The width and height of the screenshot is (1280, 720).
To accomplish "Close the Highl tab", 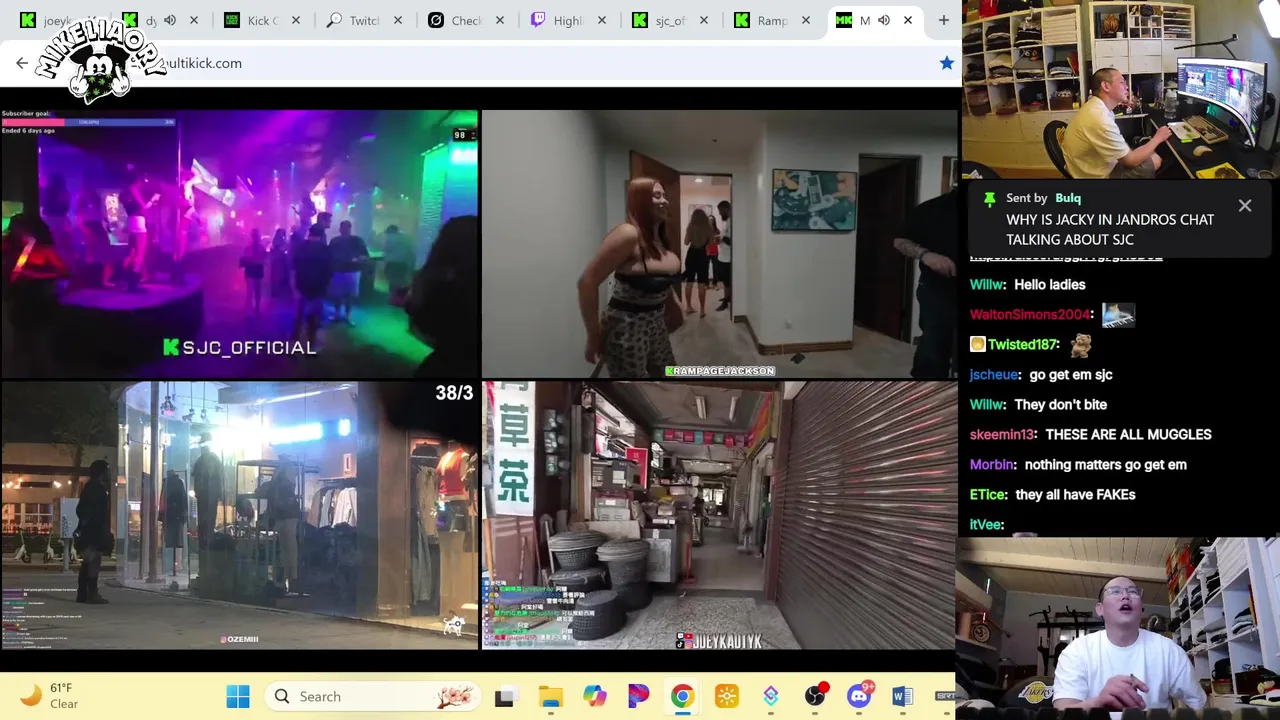I will (x=602, y=20).
